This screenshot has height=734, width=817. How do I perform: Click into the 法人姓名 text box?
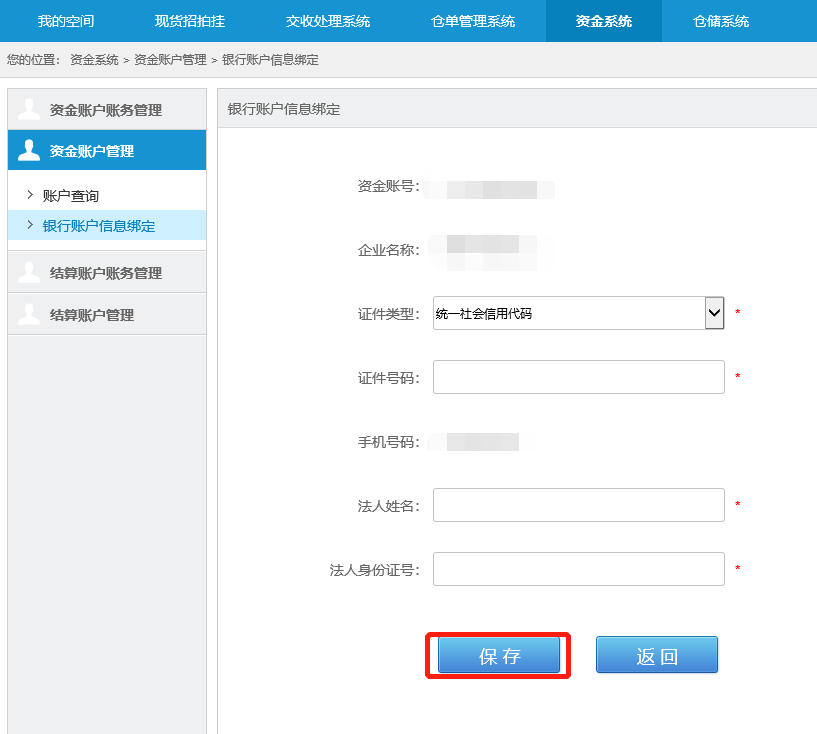[x=578, y=505]
